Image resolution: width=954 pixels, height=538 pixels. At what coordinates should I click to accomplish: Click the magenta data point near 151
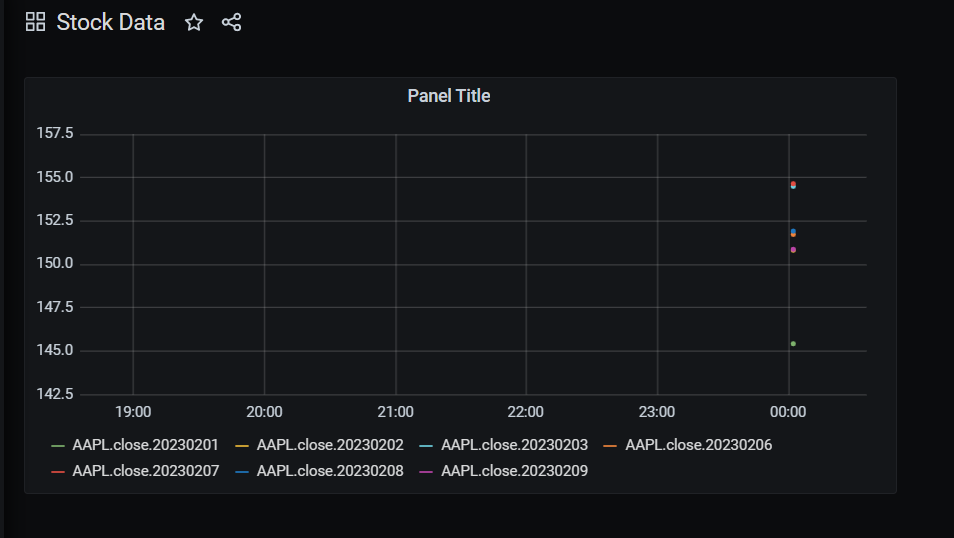tap(793, 250)
